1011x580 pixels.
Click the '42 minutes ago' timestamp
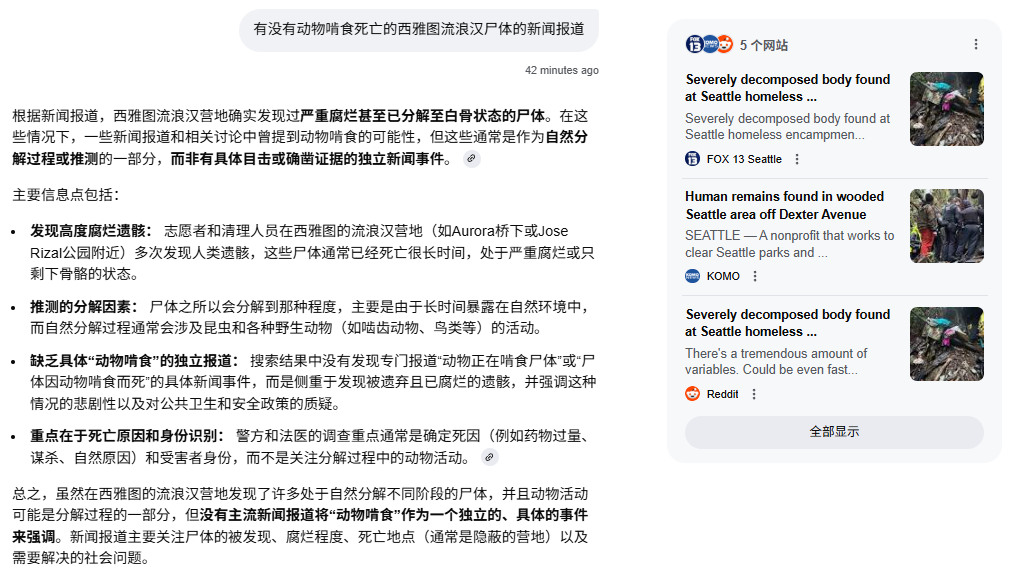click(562, 70)
